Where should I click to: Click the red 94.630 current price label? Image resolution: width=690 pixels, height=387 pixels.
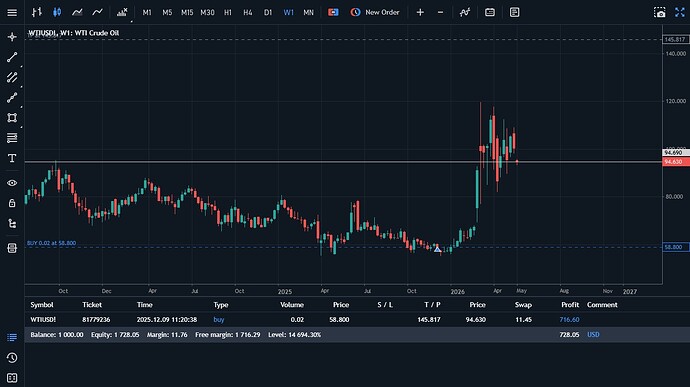tap(676, 162)
